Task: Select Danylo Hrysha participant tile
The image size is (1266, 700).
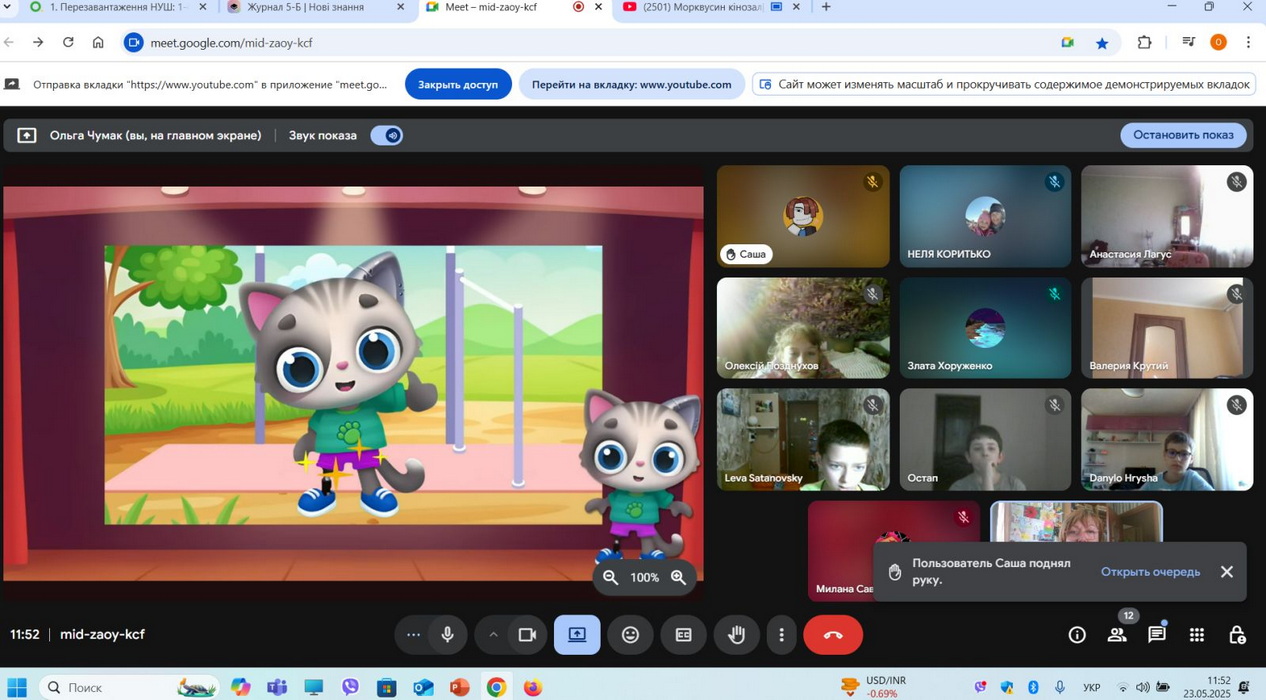Action: [x=1167, y=440]
